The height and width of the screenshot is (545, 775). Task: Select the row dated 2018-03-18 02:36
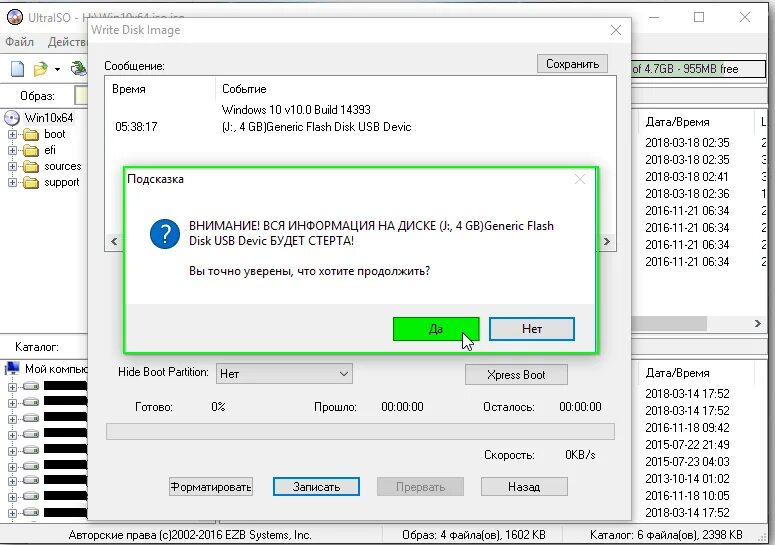pyautogui.click(x=687, y=194)
